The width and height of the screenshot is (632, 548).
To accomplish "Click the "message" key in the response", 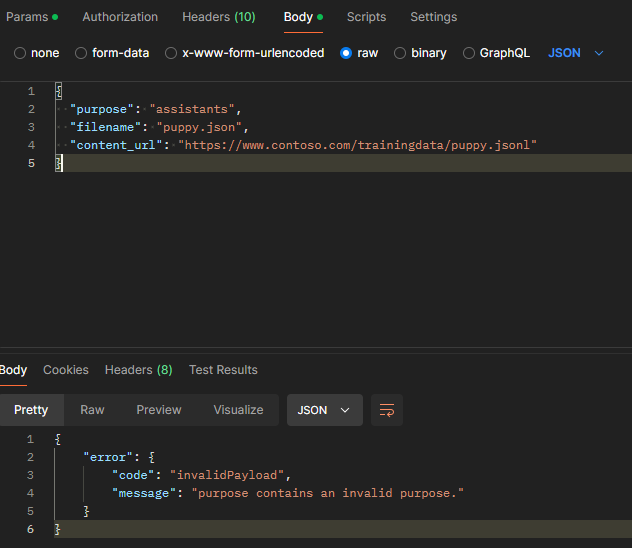I will coord(144,493).
